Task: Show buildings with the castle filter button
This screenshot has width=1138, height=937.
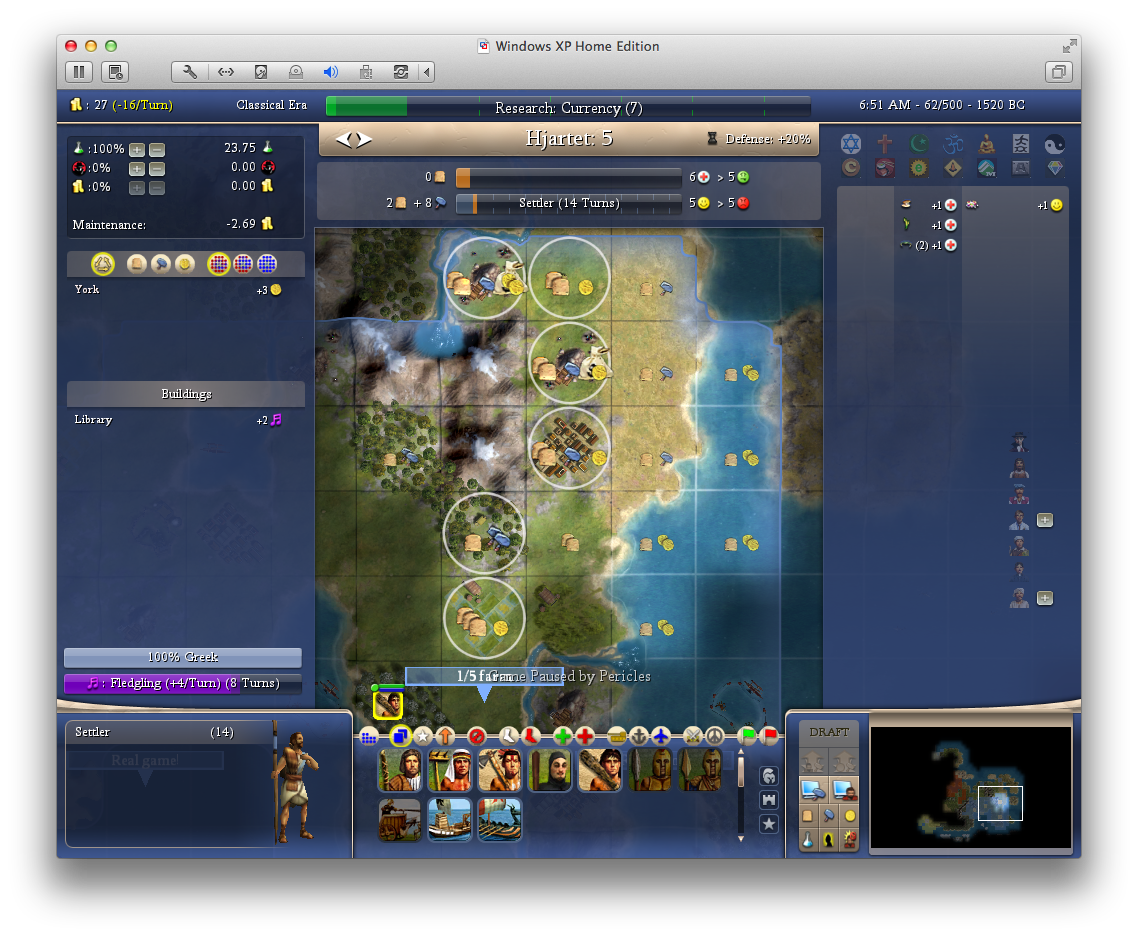Action: pos(769,801)
